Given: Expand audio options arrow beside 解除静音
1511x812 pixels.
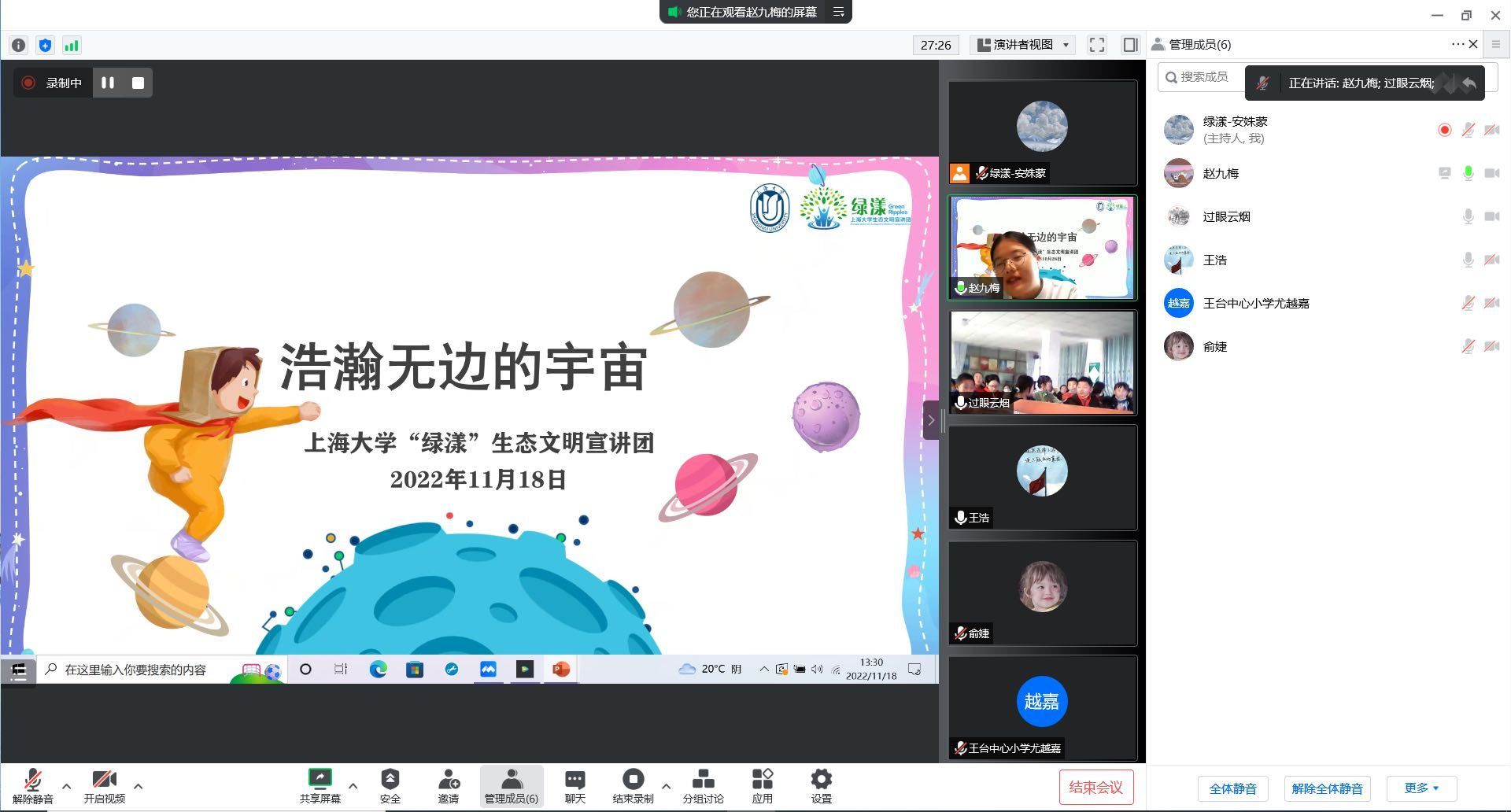Looking at the screenshot, I should [66, 785].
